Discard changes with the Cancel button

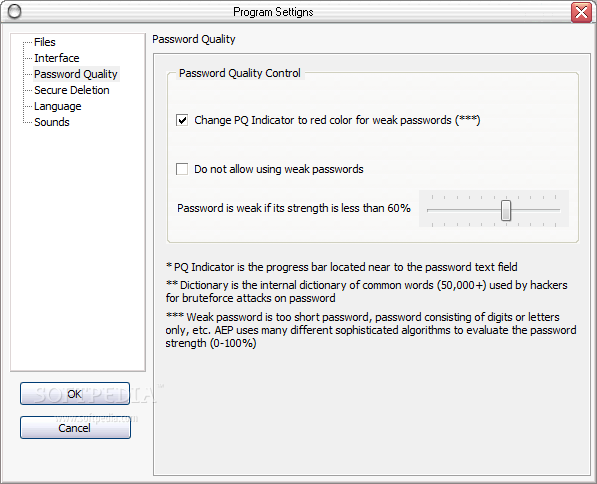click(x=75, y=428)
